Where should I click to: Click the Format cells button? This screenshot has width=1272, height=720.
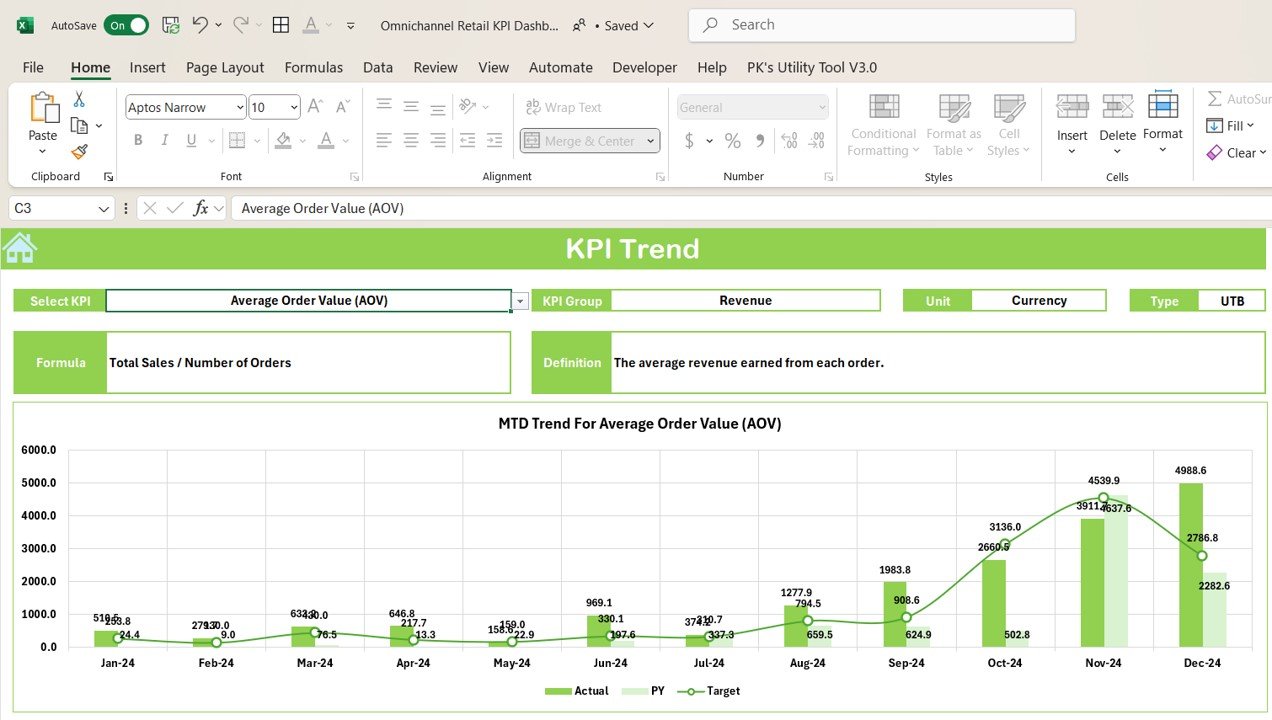pos(1163,123)
